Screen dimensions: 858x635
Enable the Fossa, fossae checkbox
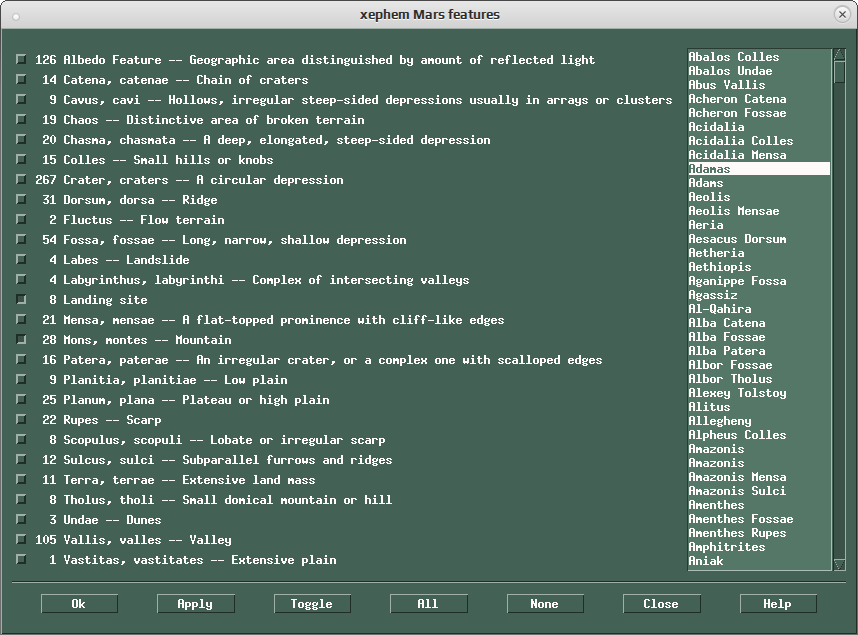[21, 239]
